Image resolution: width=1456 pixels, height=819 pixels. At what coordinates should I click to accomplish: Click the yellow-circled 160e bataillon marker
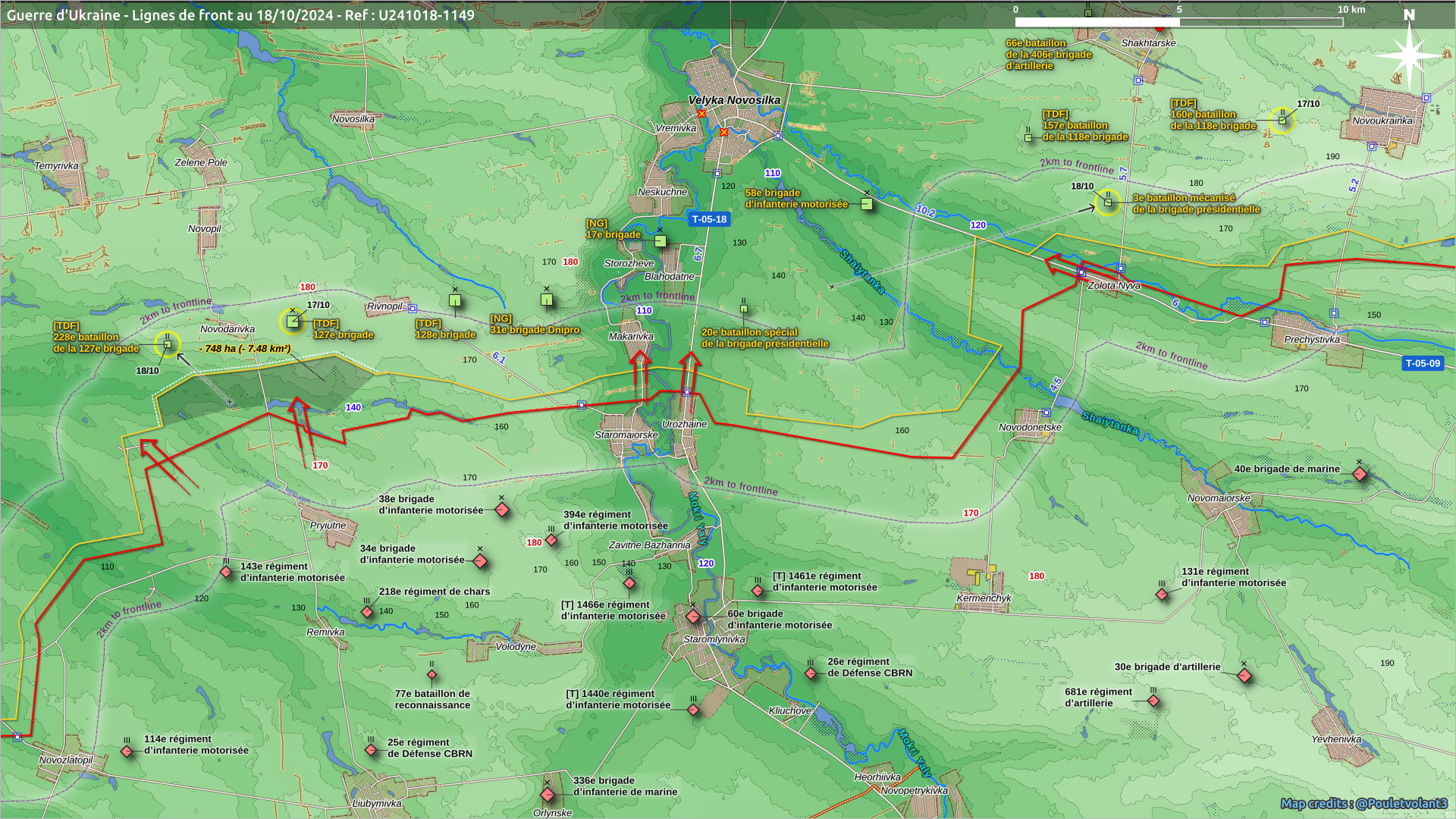(x=1282, y=121)
